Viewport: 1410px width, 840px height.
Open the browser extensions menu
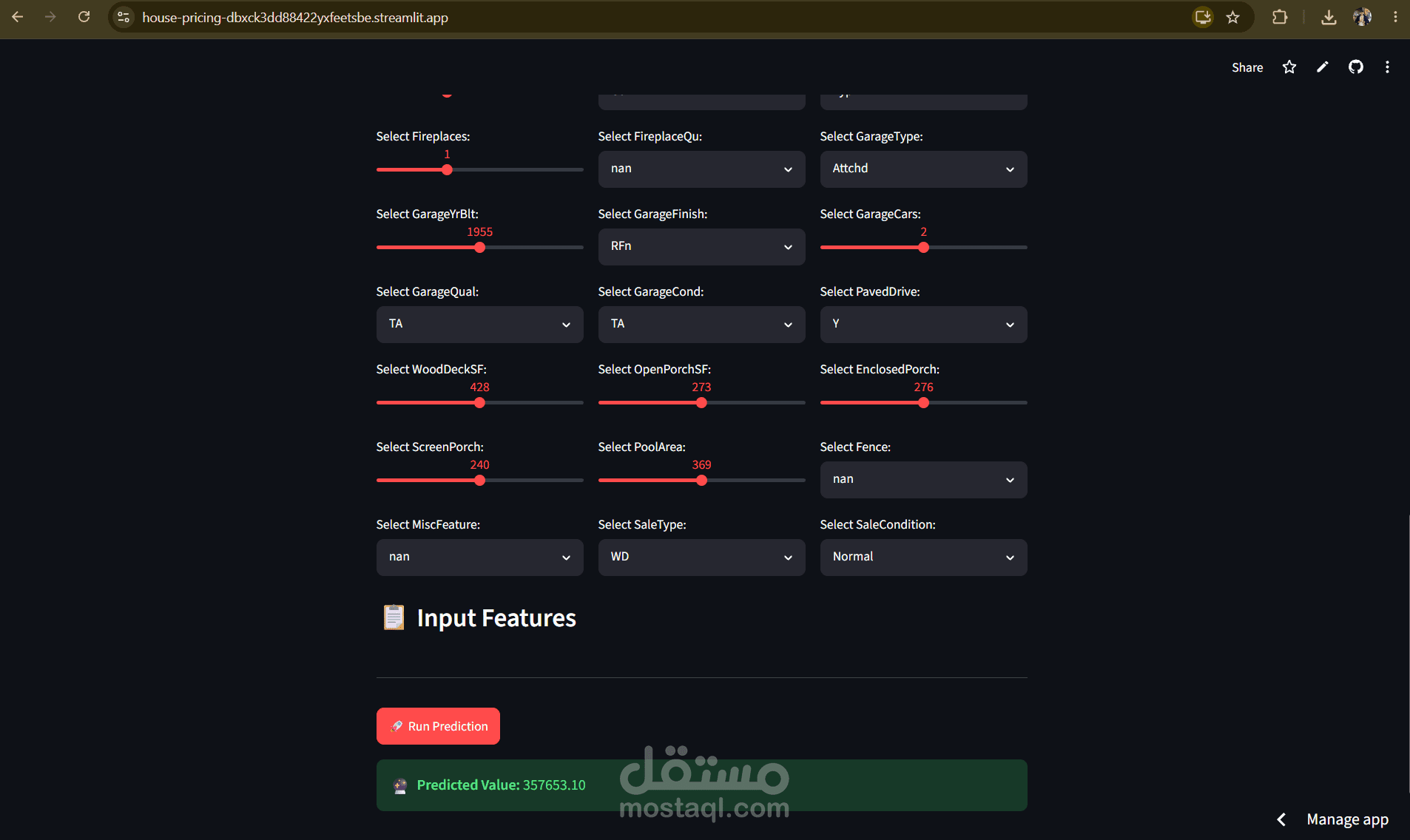(1280, 17)
